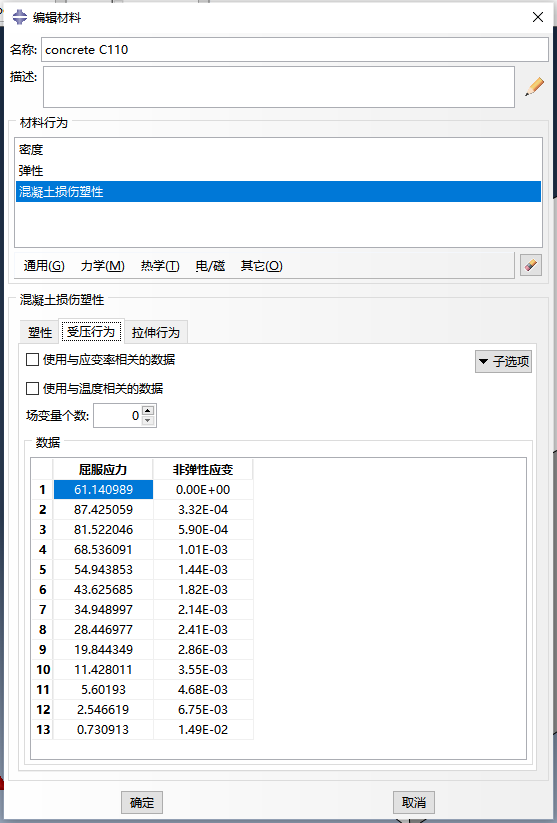Open the 电/磁 menu
This screenshot has height=823, width=557.
coord(210,266)
